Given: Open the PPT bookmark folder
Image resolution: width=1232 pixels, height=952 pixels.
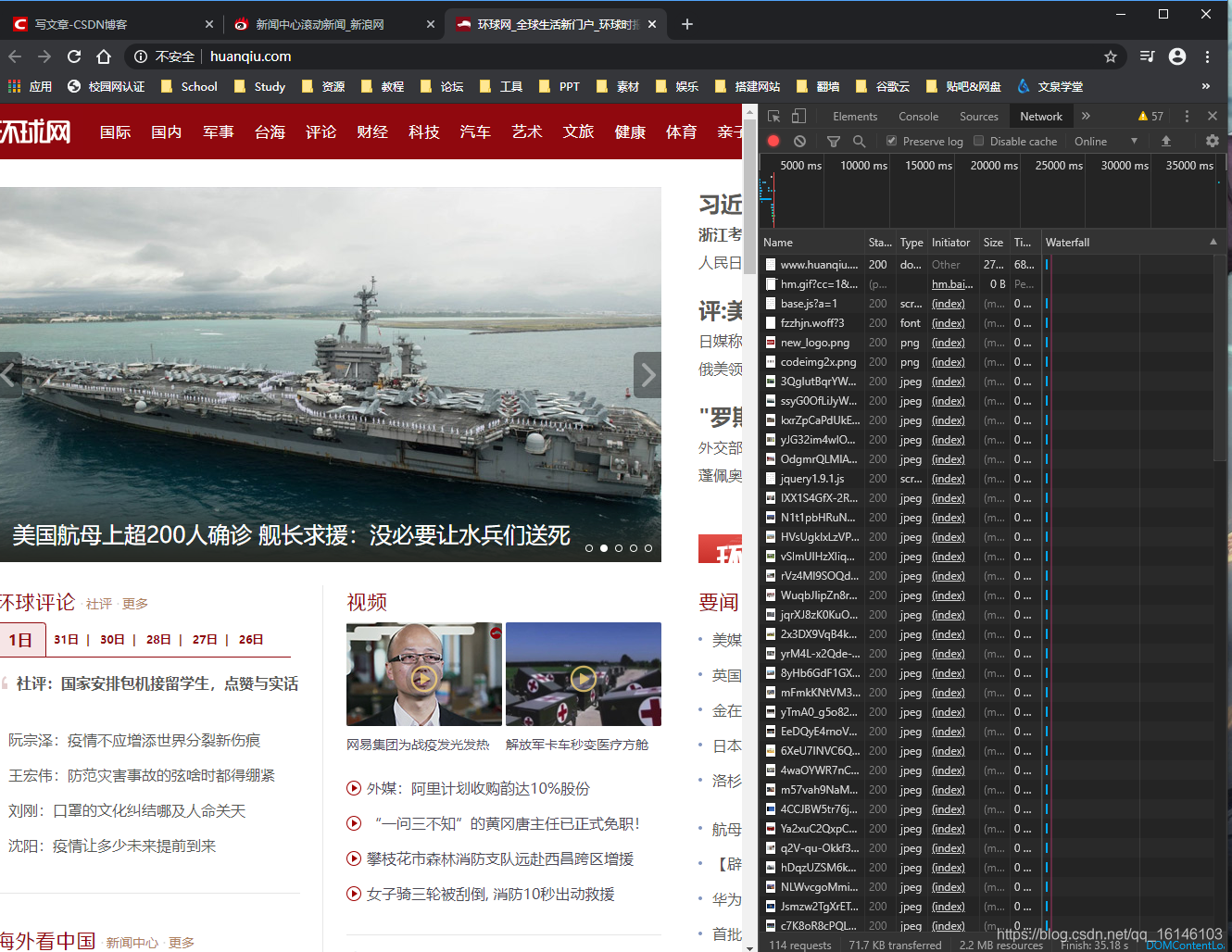Looking at the screenshot, I should click(x=559, y=86).
